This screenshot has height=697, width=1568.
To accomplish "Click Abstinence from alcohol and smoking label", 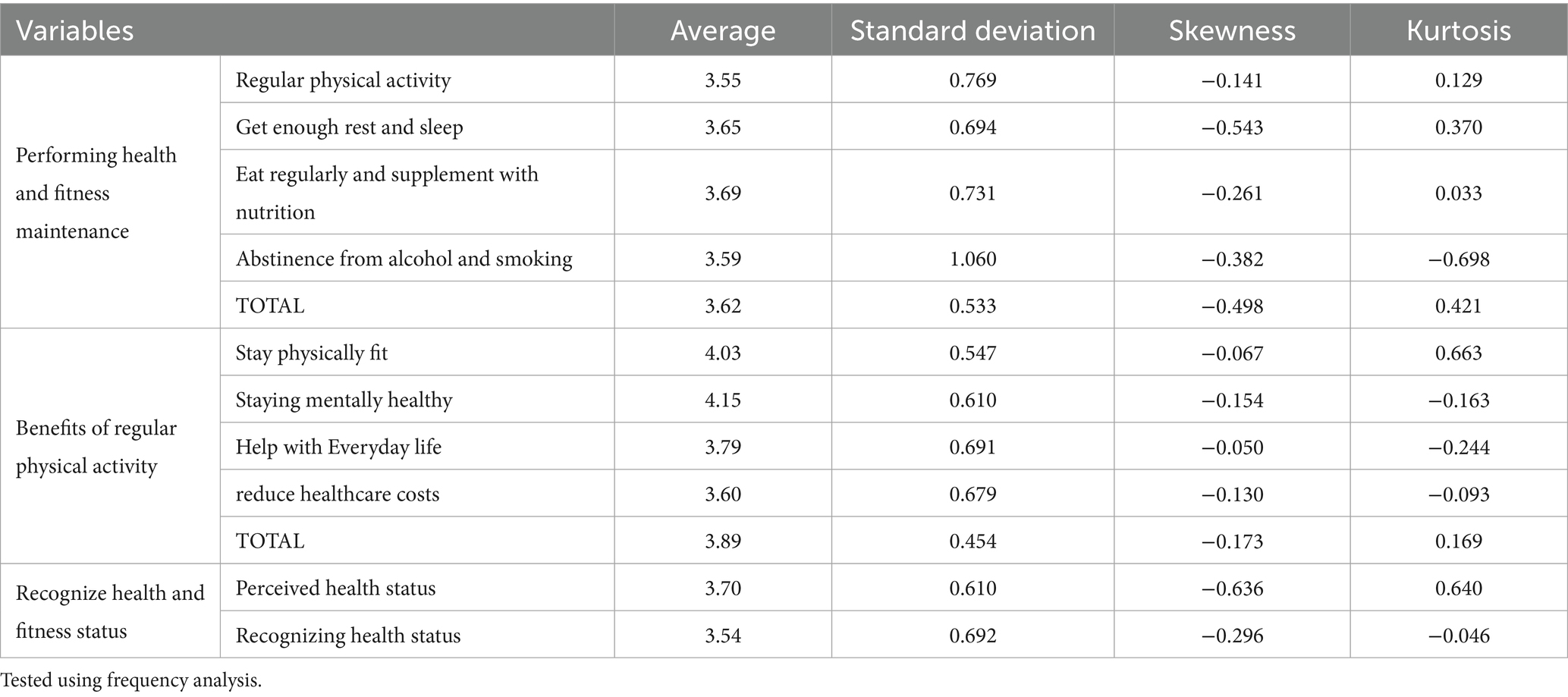I will click(404, 259).
